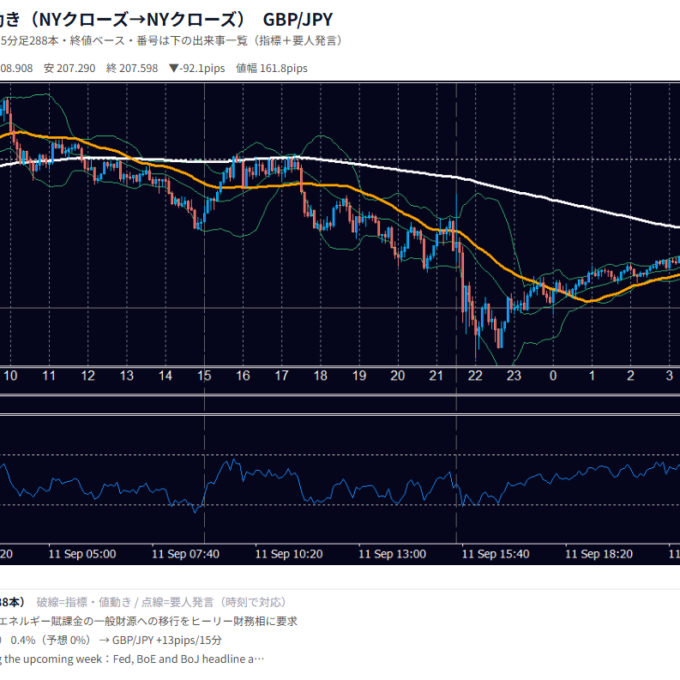
Task: Click hour label 19 on chart axis
Action: pyautogui.click(x=359, y=376)
